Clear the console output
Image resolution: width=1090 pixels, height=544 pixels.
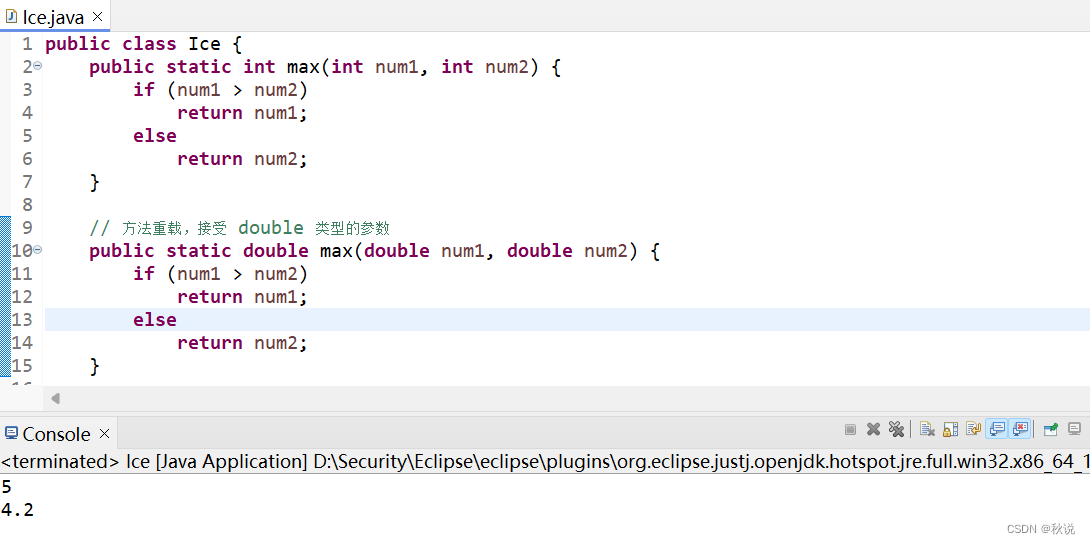tap(927, 429)
